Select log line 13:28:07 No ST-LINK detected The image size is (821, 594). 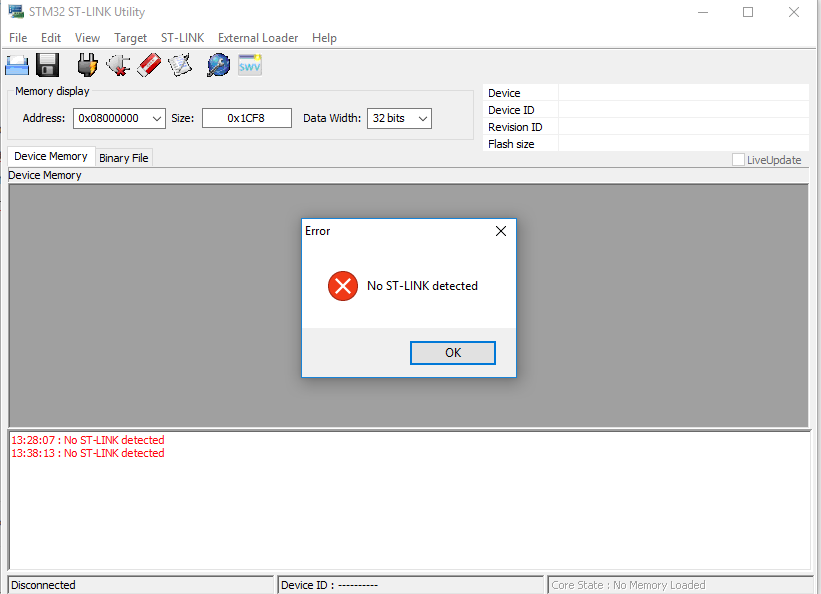pos(88,440)
